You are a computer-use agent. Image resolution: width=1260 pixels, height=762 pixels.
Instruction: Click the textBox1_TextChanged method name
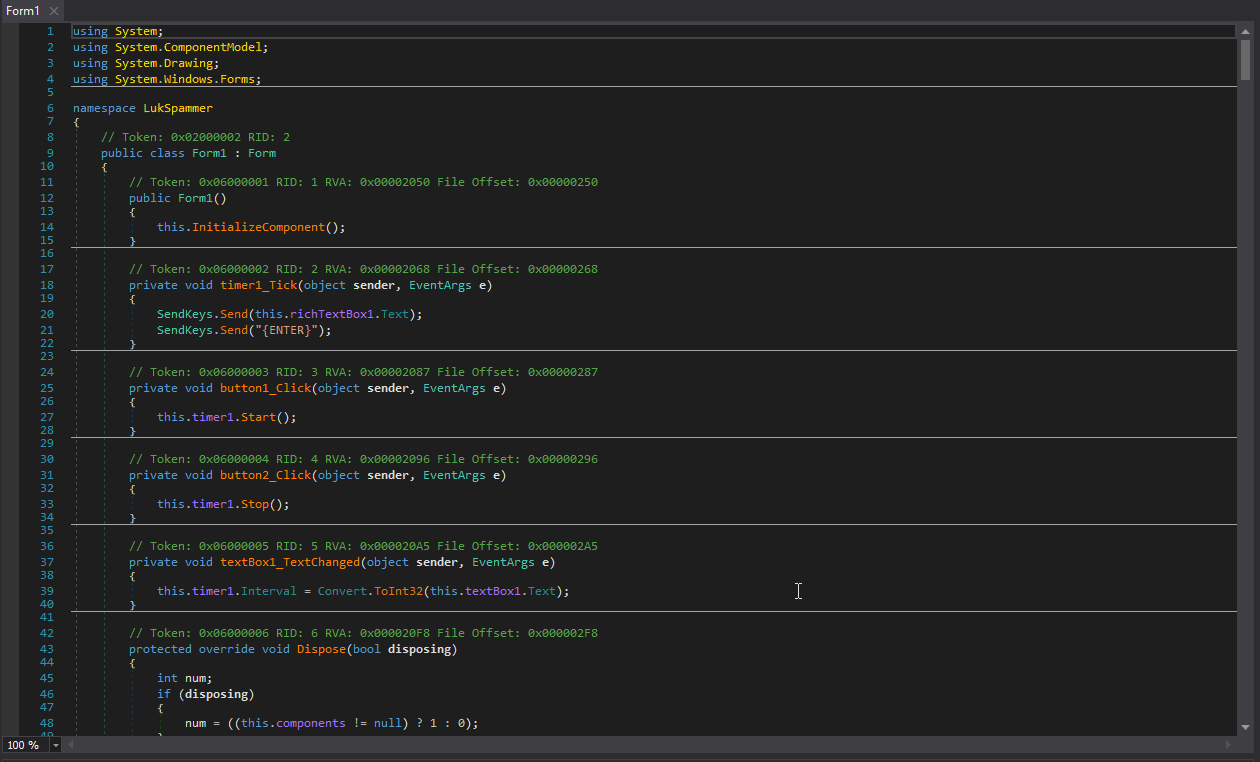(x=291, y=562)
